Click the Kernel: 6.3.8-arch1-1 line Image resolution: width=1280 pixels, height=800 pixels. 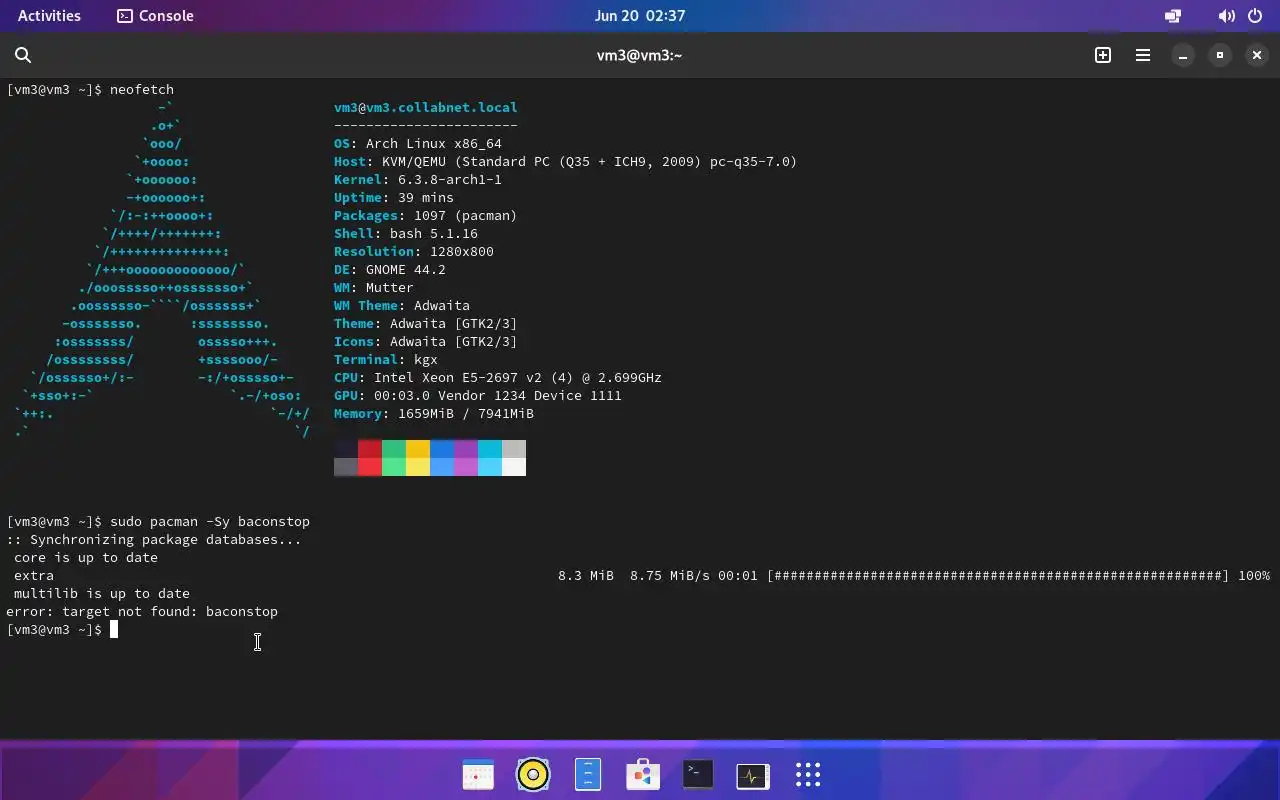tap(418, 180)
